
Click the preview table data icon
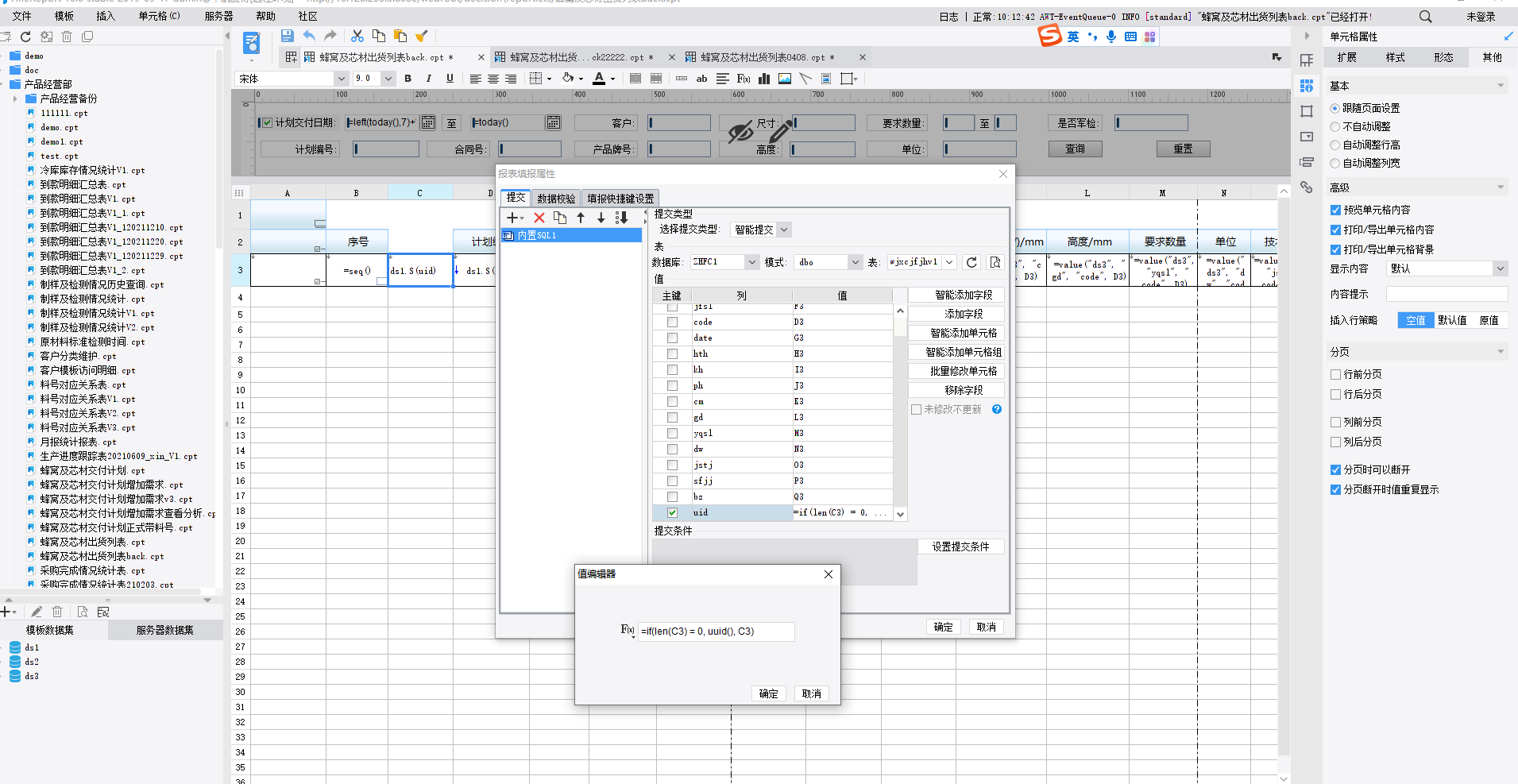pyautogui.click(x=995, y=262)
